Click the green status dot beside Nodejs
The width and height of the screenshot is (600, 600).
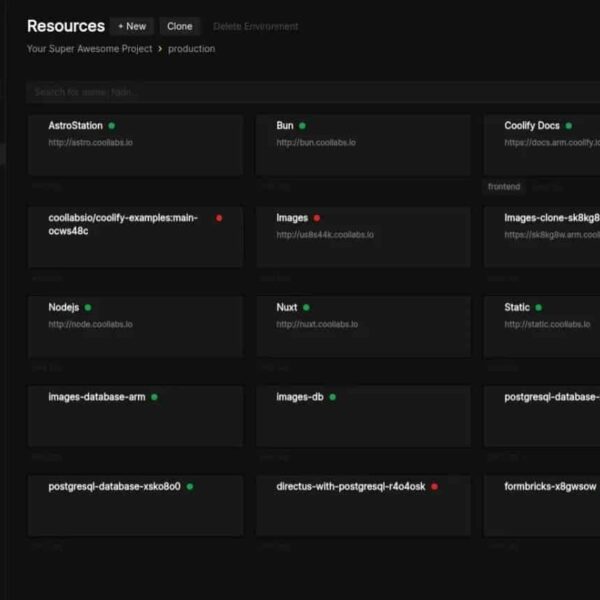click(88, 307)
